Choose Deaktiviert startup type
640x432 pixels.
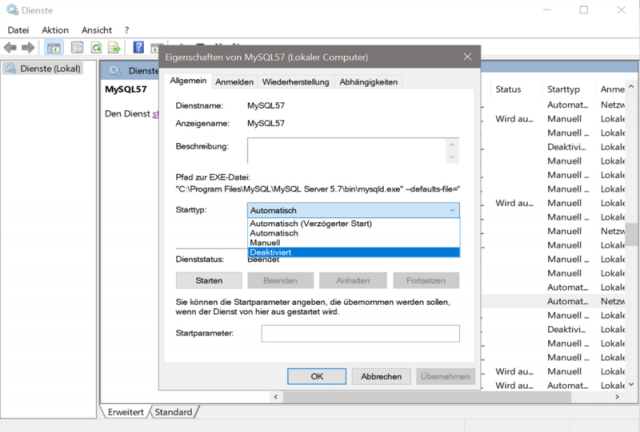[353, 252]
